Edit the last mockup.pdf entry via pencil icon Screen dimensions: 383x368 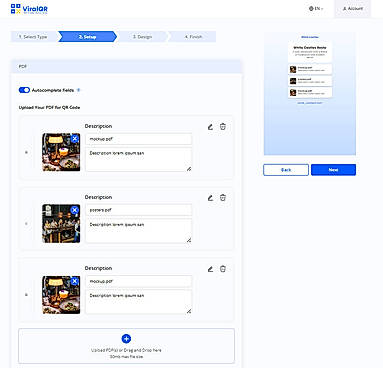pyautogui.click(x=210, y=269)
